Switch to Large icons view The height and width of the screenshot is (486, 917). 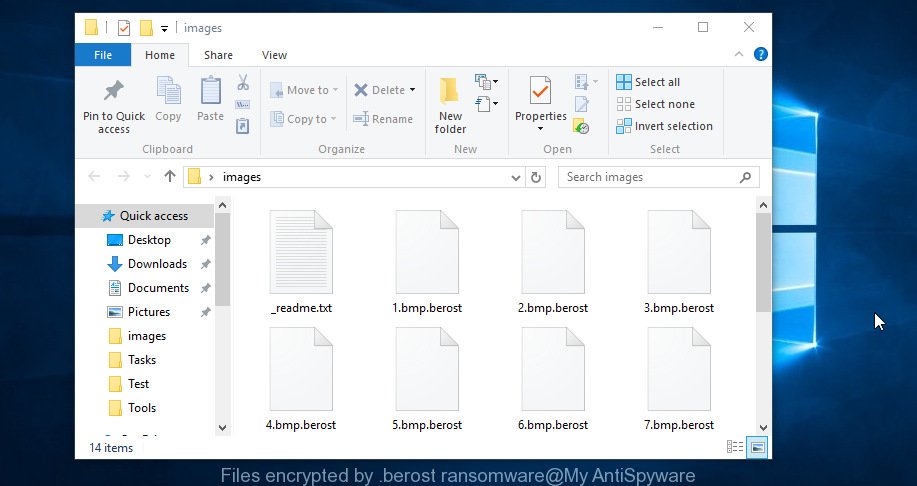pos(757,447)
